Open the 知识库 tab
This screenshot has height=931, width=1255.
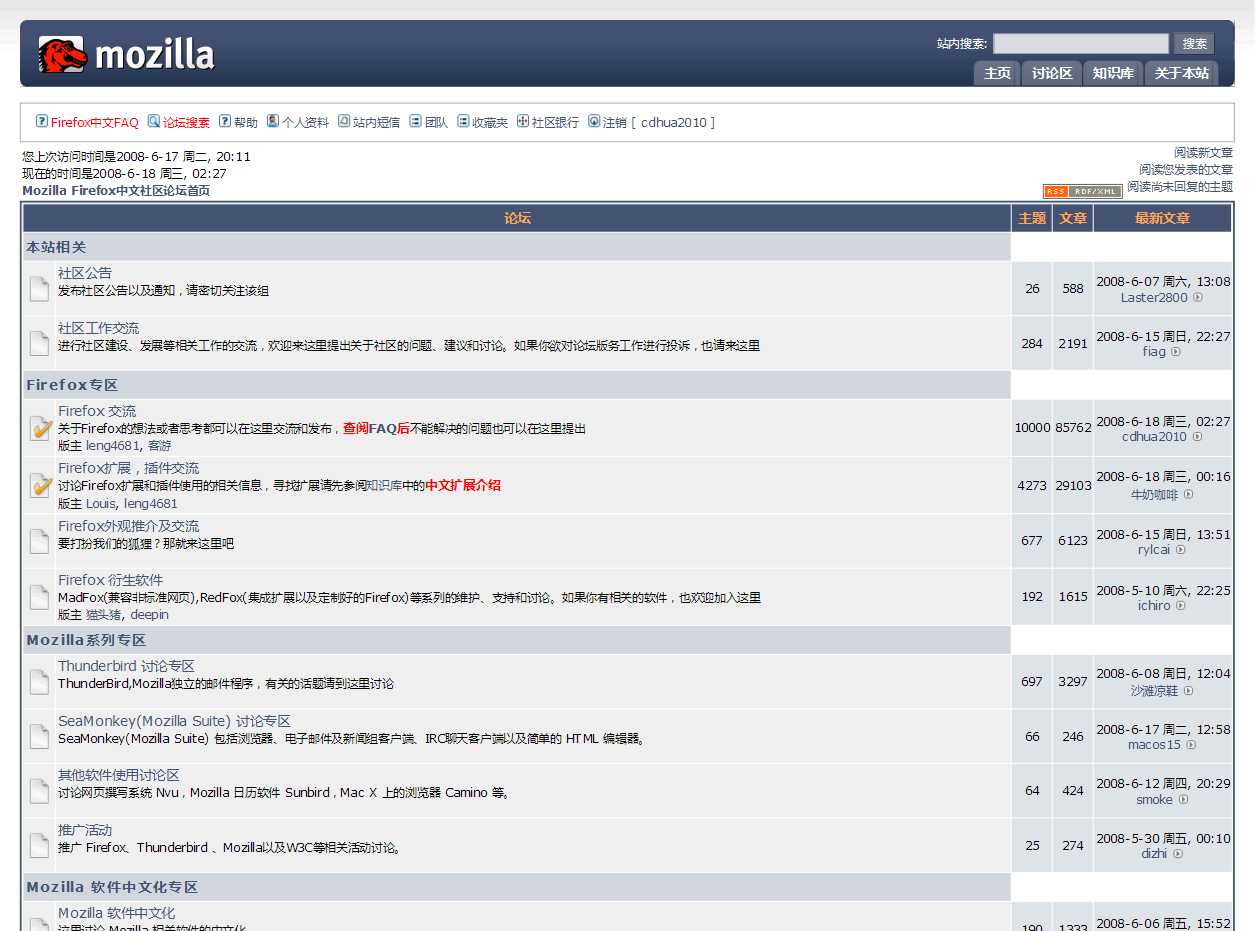pyautogui.click(x=1112, y=73)
